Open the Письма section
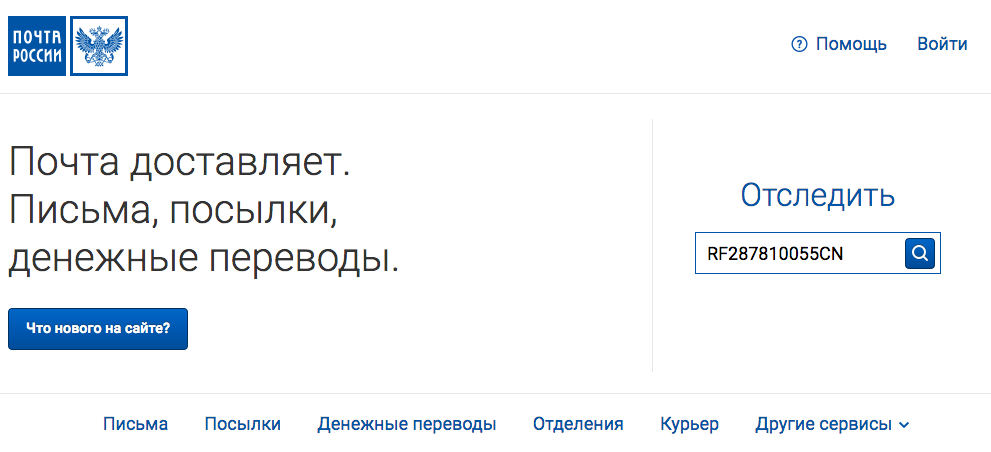Screen dimensions: 991x452 (136, 424)
